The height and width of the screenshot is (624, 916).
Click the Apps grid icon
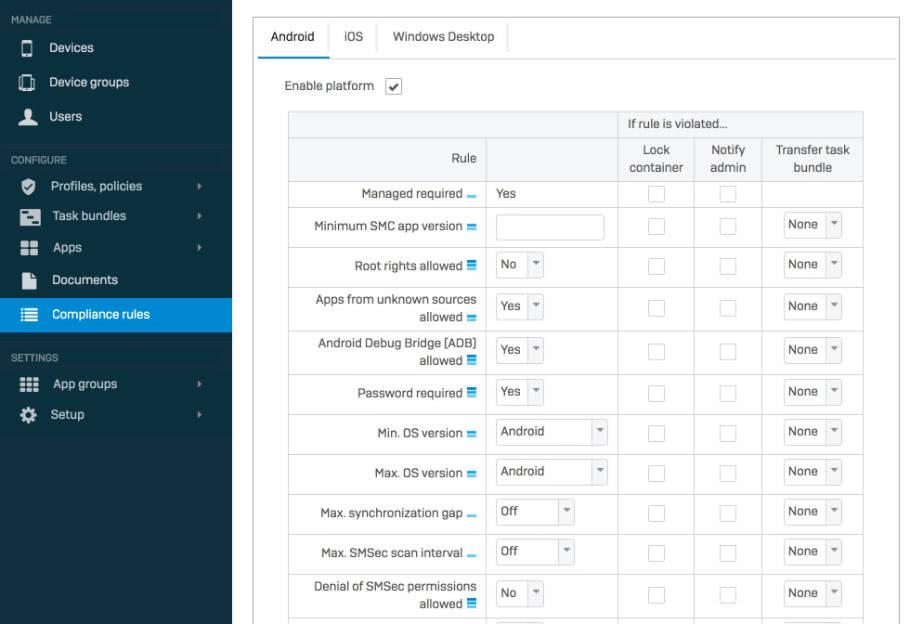pos(29,248)
